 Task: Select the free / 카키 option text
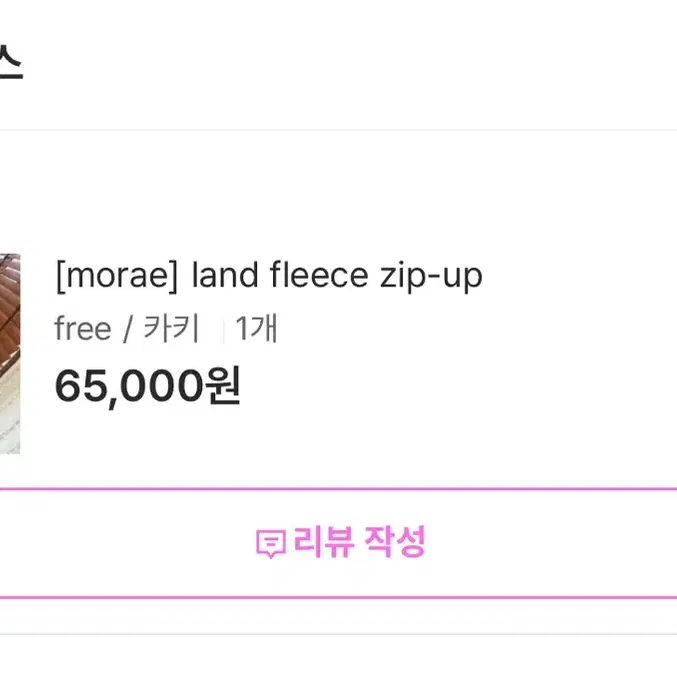click(127, 329)
